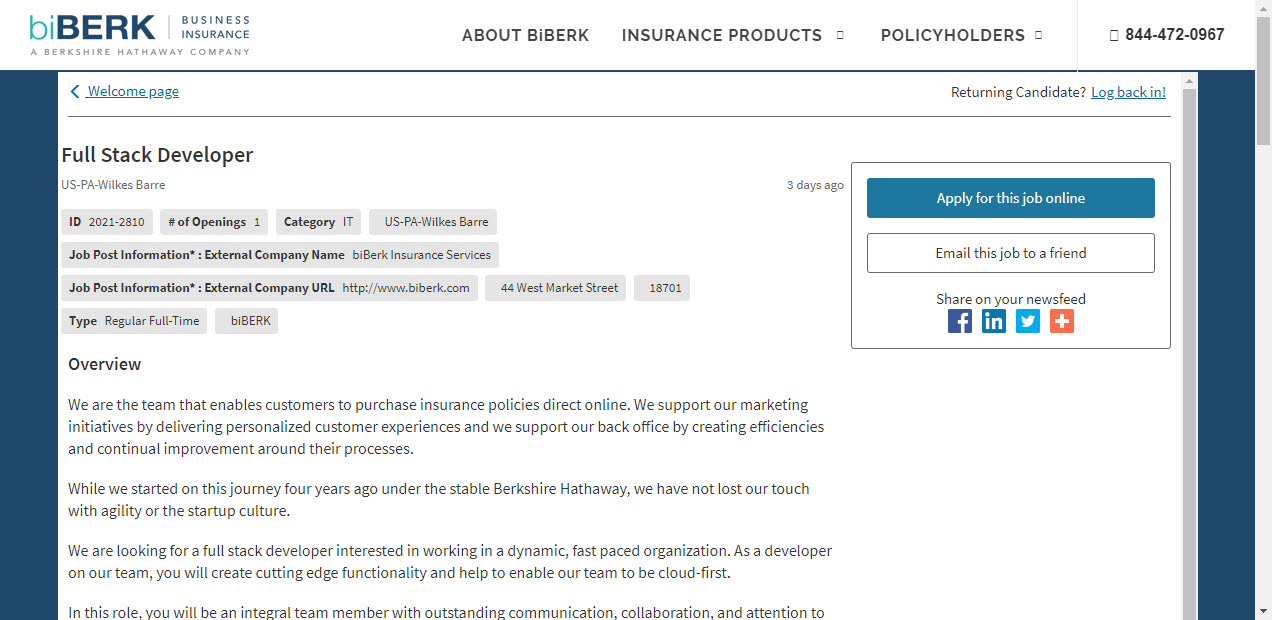Click the Full Stack Developer heading
This screenshot has height=620, width=1272.
[x=157, y=155]
